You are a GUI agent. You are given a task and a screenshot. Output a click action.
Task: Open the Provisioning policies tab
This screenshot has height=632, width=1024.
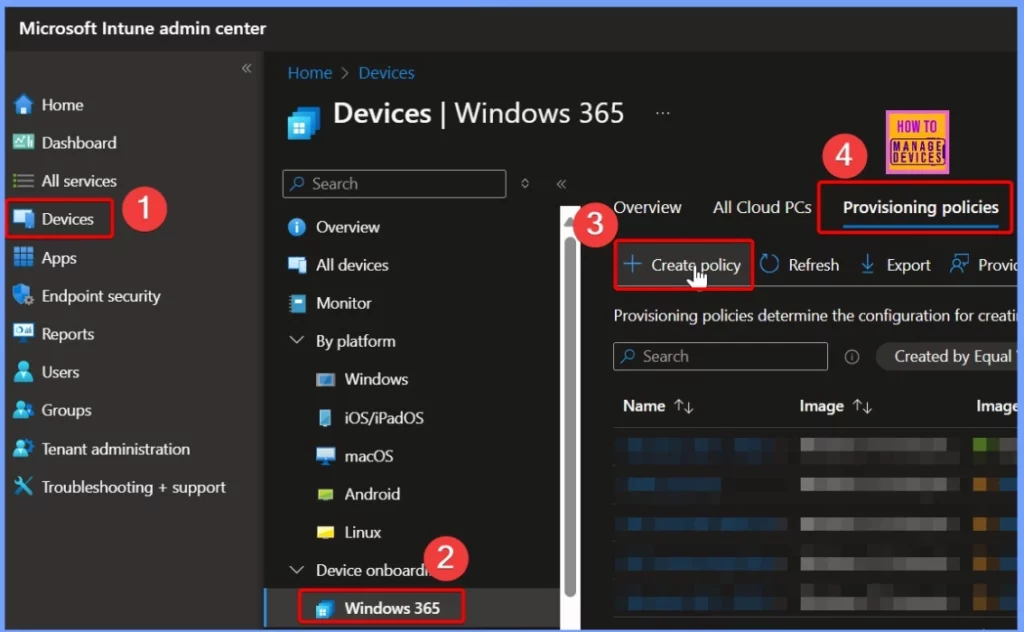[x=920, y=208]
